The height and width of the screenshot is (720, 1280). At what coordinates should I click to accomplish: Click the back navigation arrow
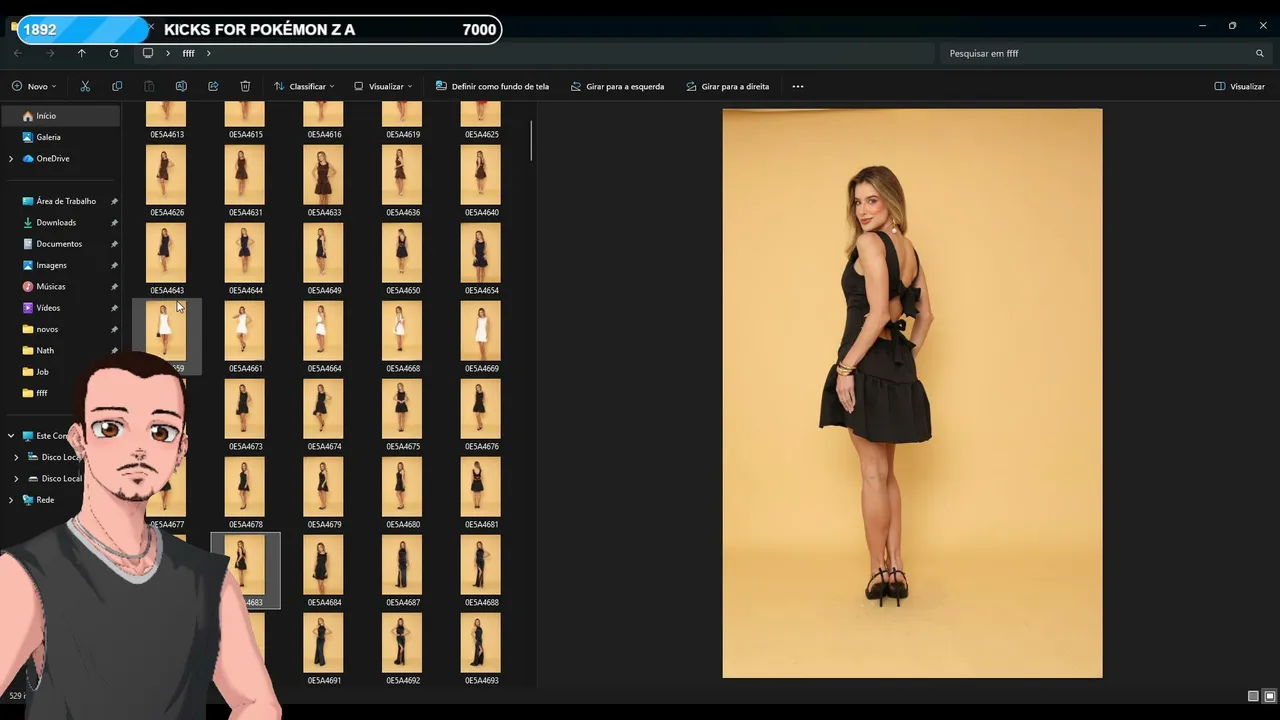pyautogui.click(x=18, y=53)
